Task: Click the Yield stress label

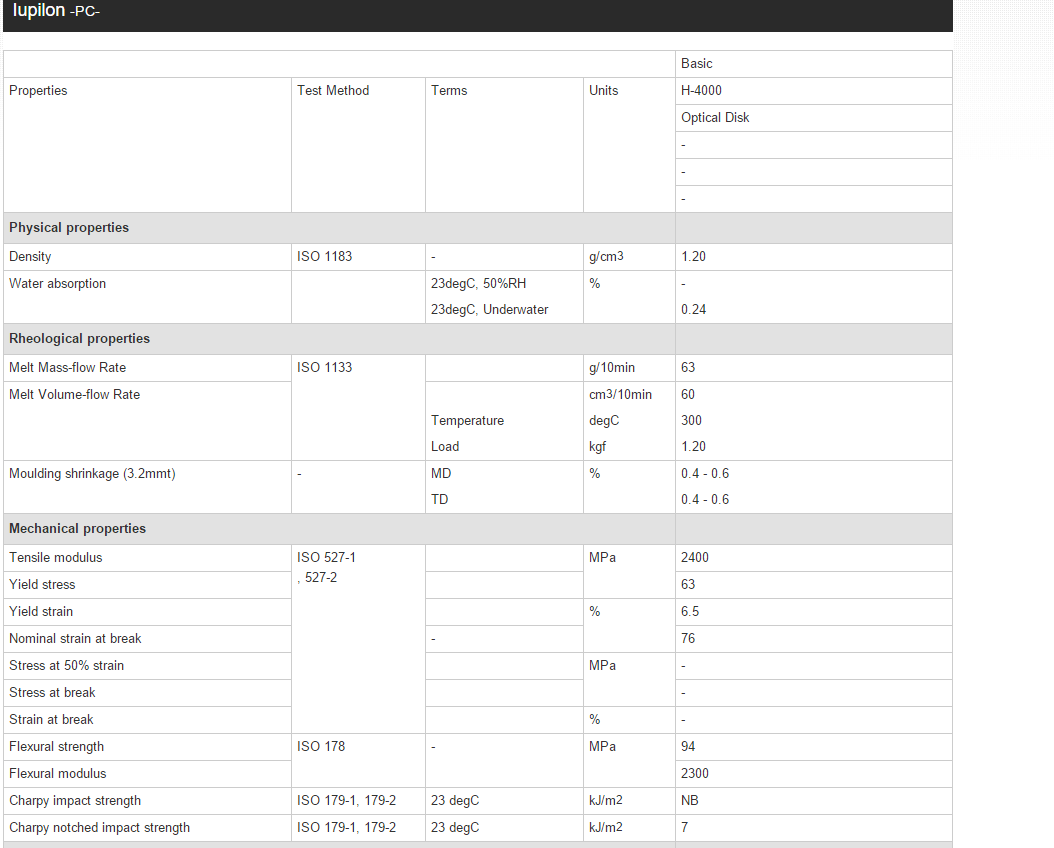Action: (42, 585)
